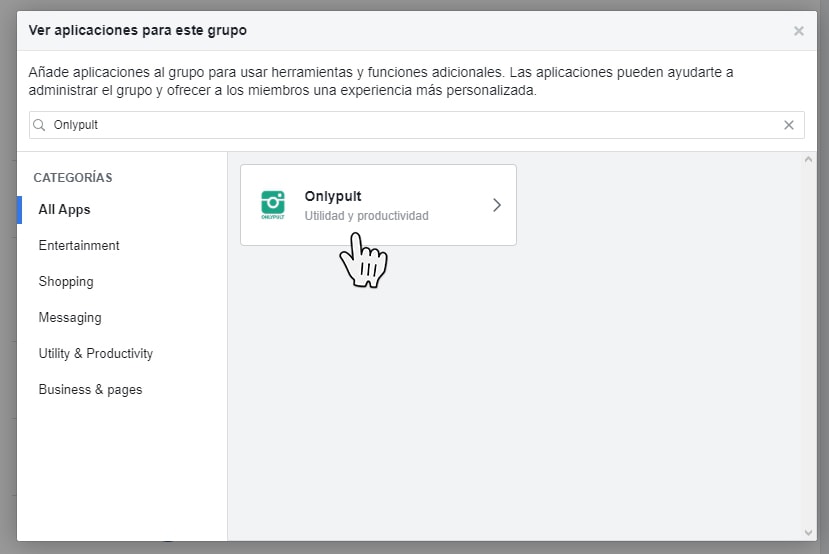Select the All Apps category
This screenshot has height=554, width=829.
click(x=64, y=210)
